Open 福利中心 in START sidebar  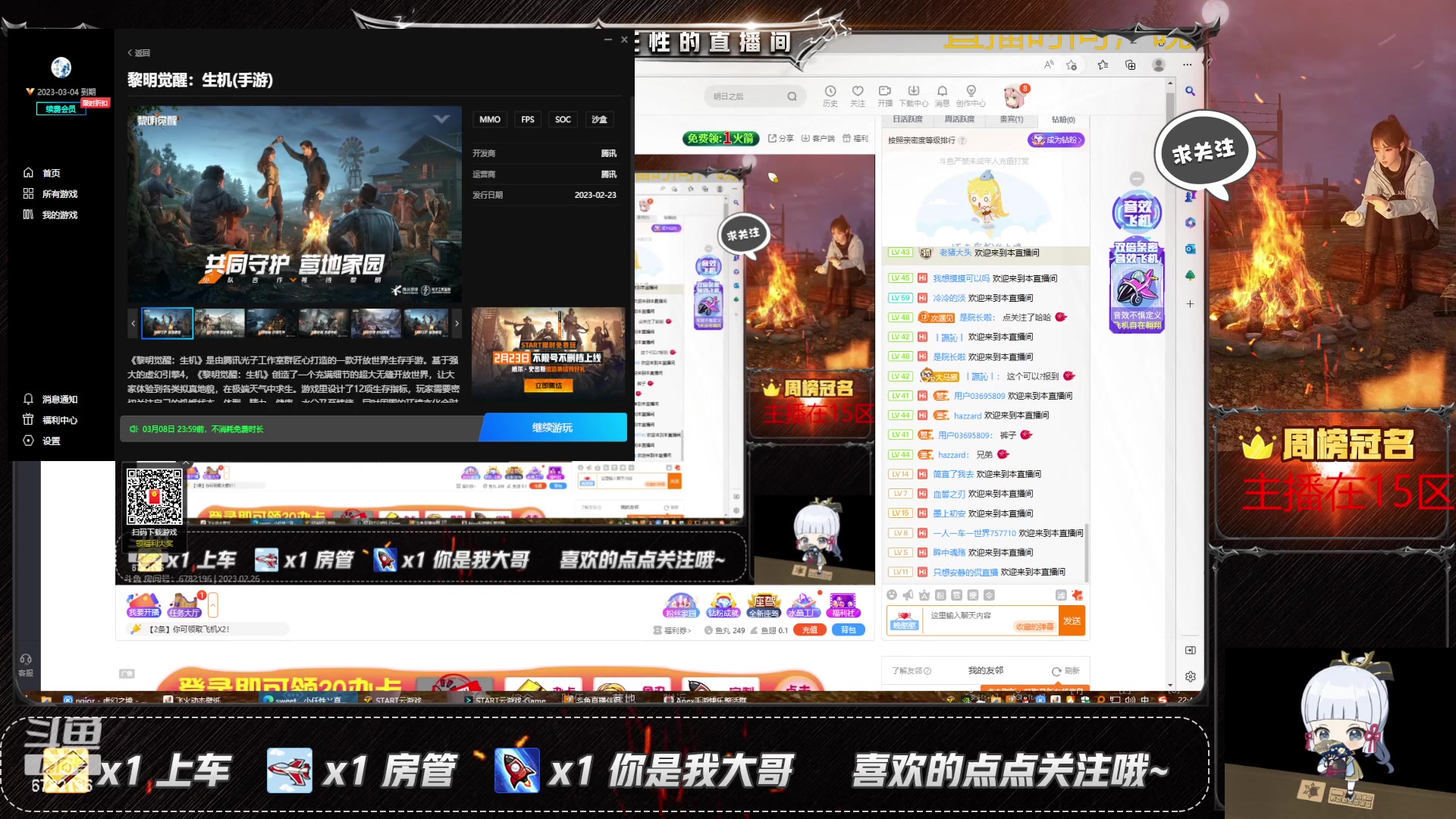click(51, 420)
